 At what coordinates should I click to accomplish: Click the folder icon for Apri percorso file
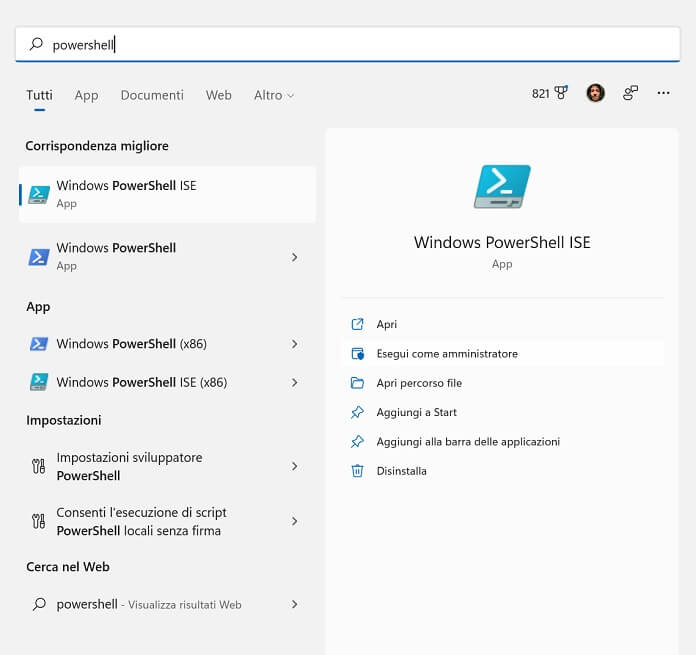(357, 383)
